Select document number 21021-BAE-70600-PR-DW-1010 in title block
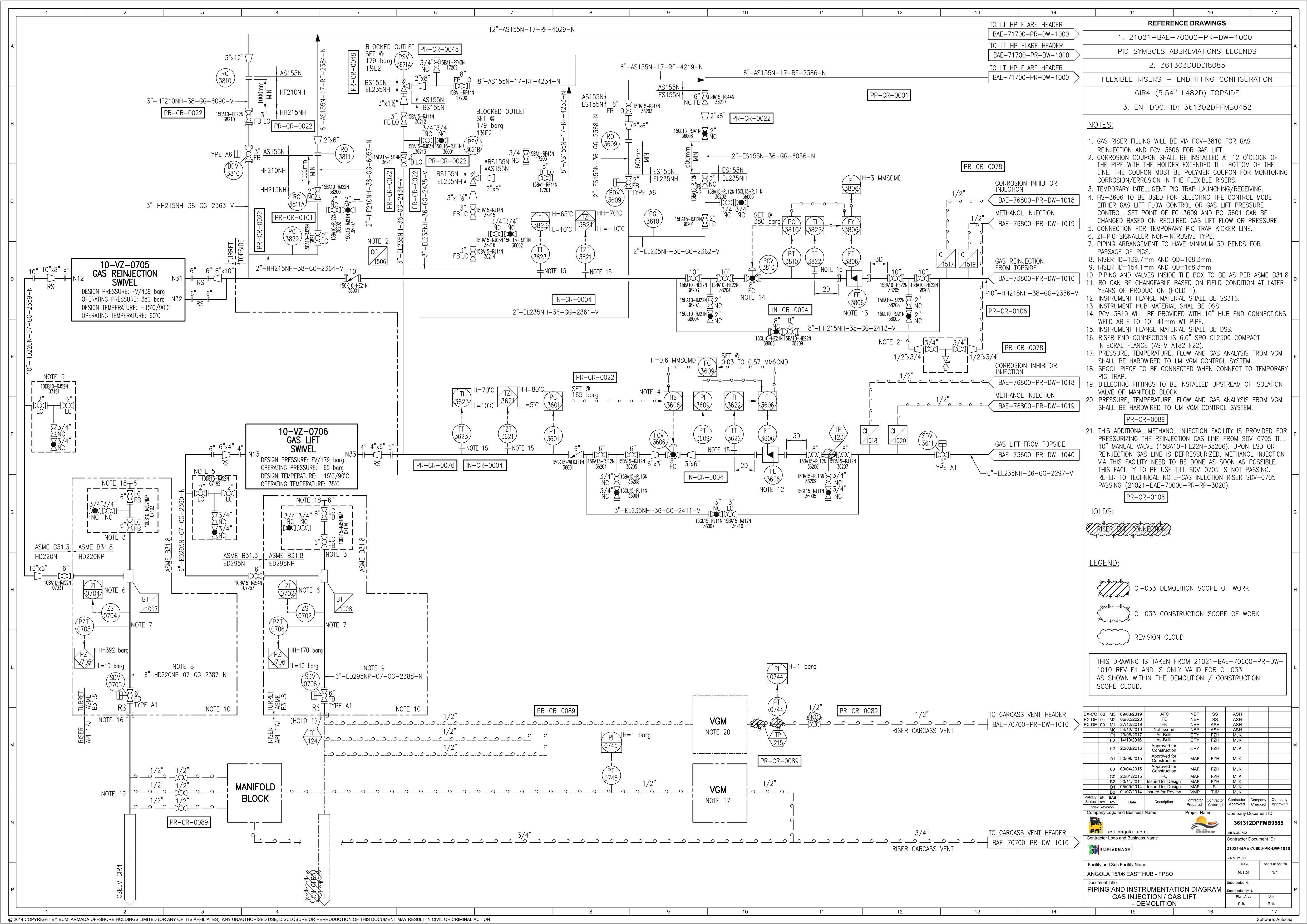Screen dimensions: 1307x924 1259,848
